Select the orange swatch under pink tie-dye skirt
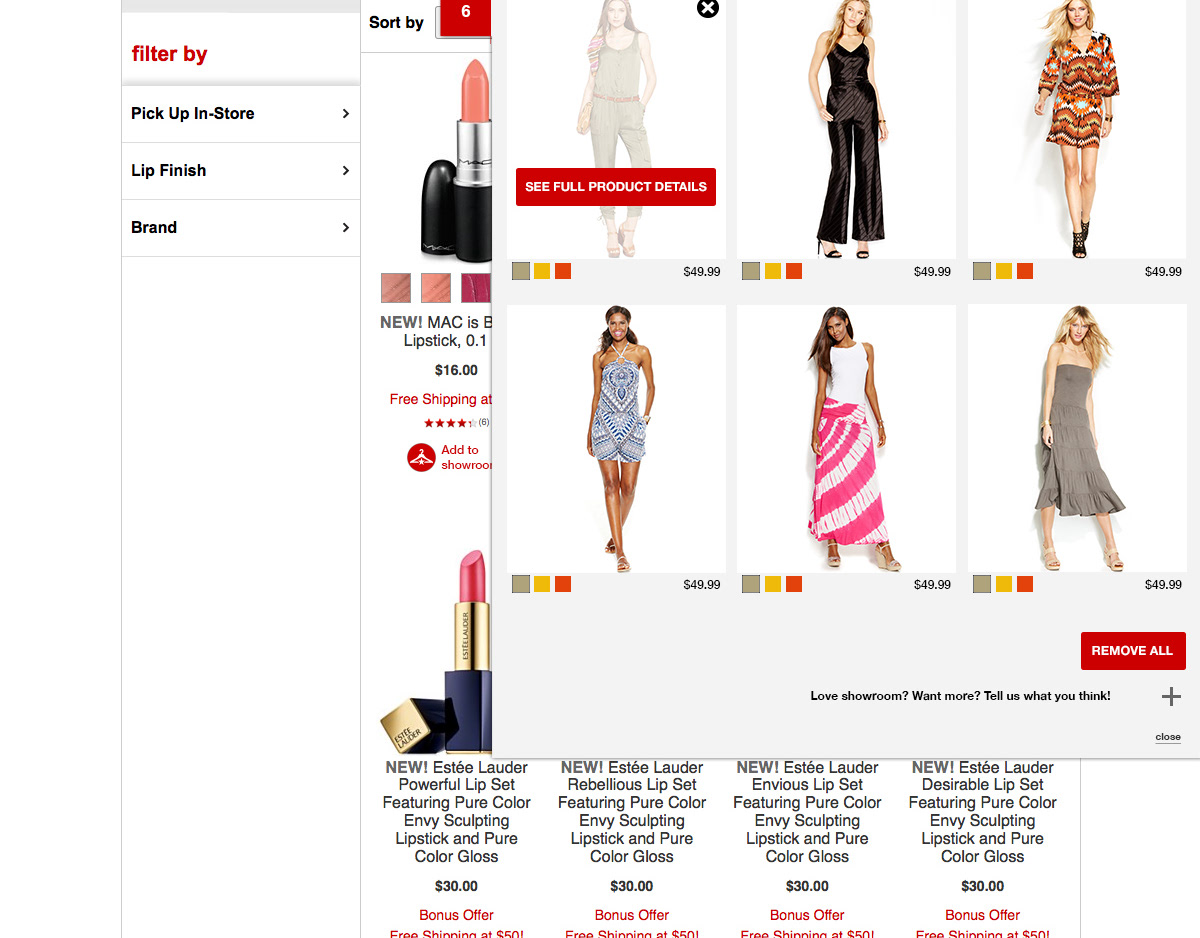The image size is (1200, 938). (x=794, y=584)
